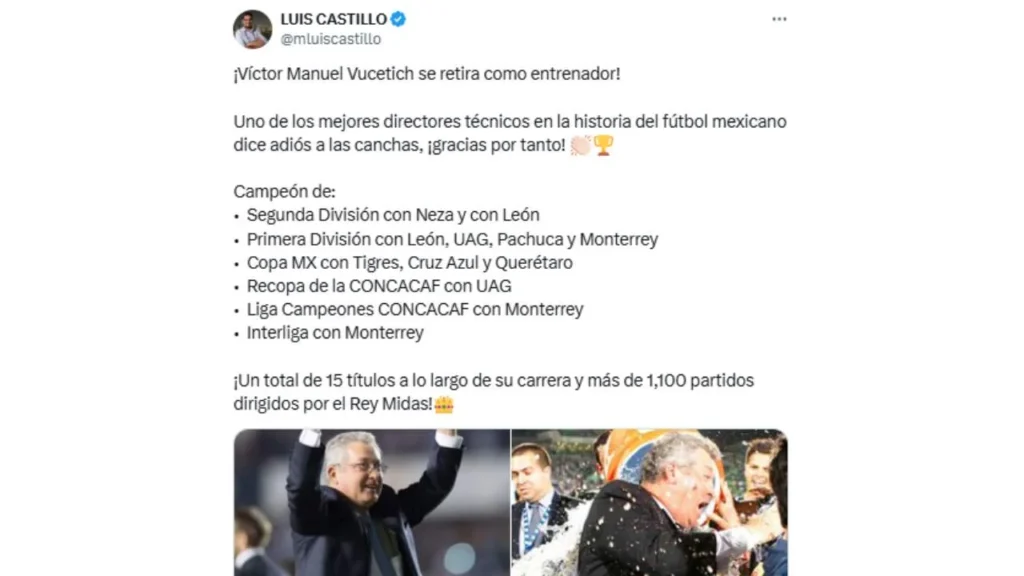
Task: Click the crown emoji after Rey Midas
Action: [x=444, y=405]
